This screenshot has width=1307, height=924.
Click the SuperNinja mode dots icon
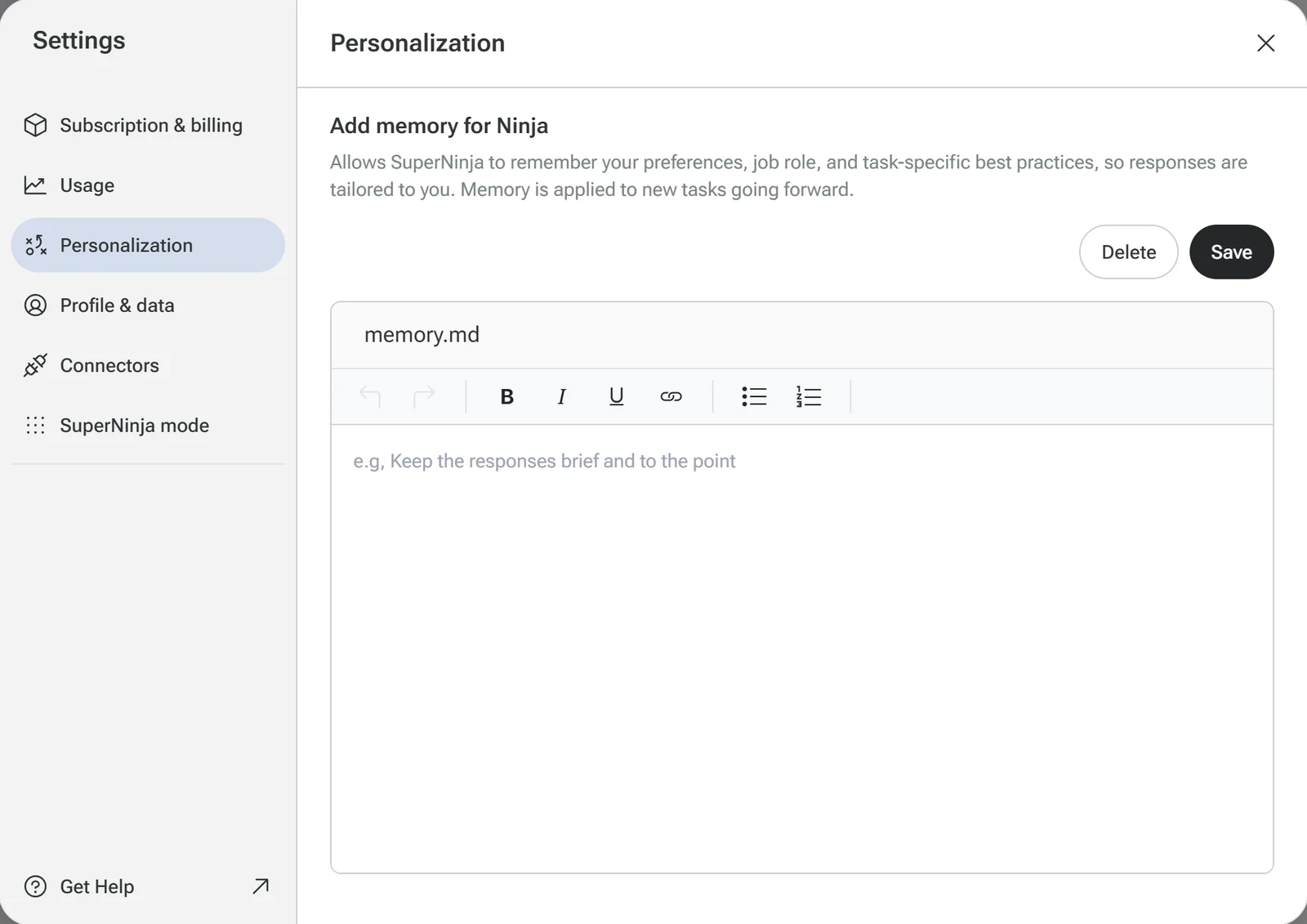35,426
